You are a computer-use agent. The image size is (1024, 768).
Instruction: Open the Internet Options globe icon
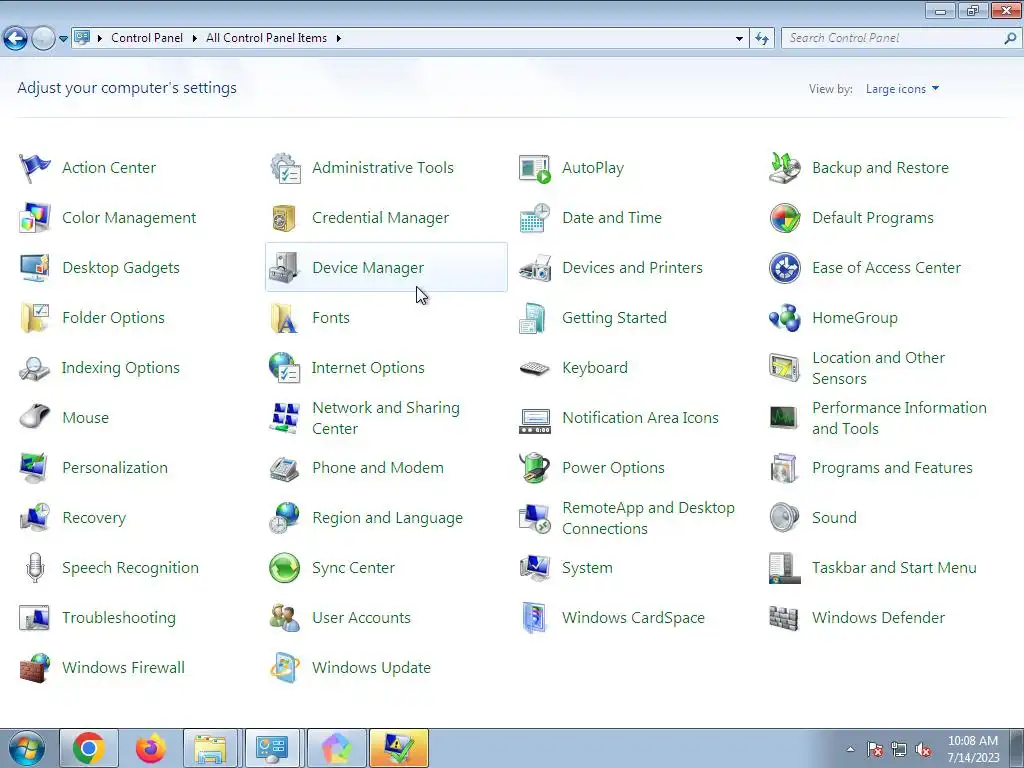285,368
